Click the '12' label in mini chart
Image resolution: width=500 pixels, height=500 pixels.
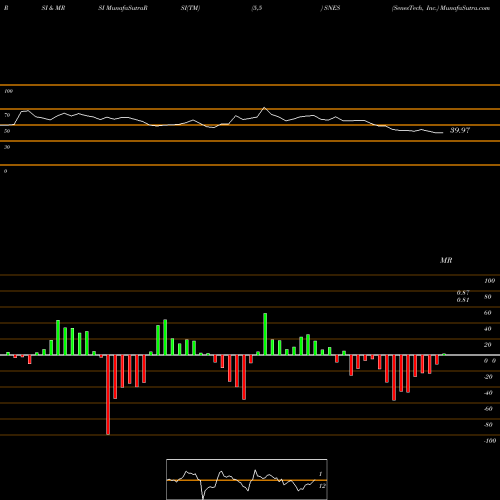(x=322, y=486)
